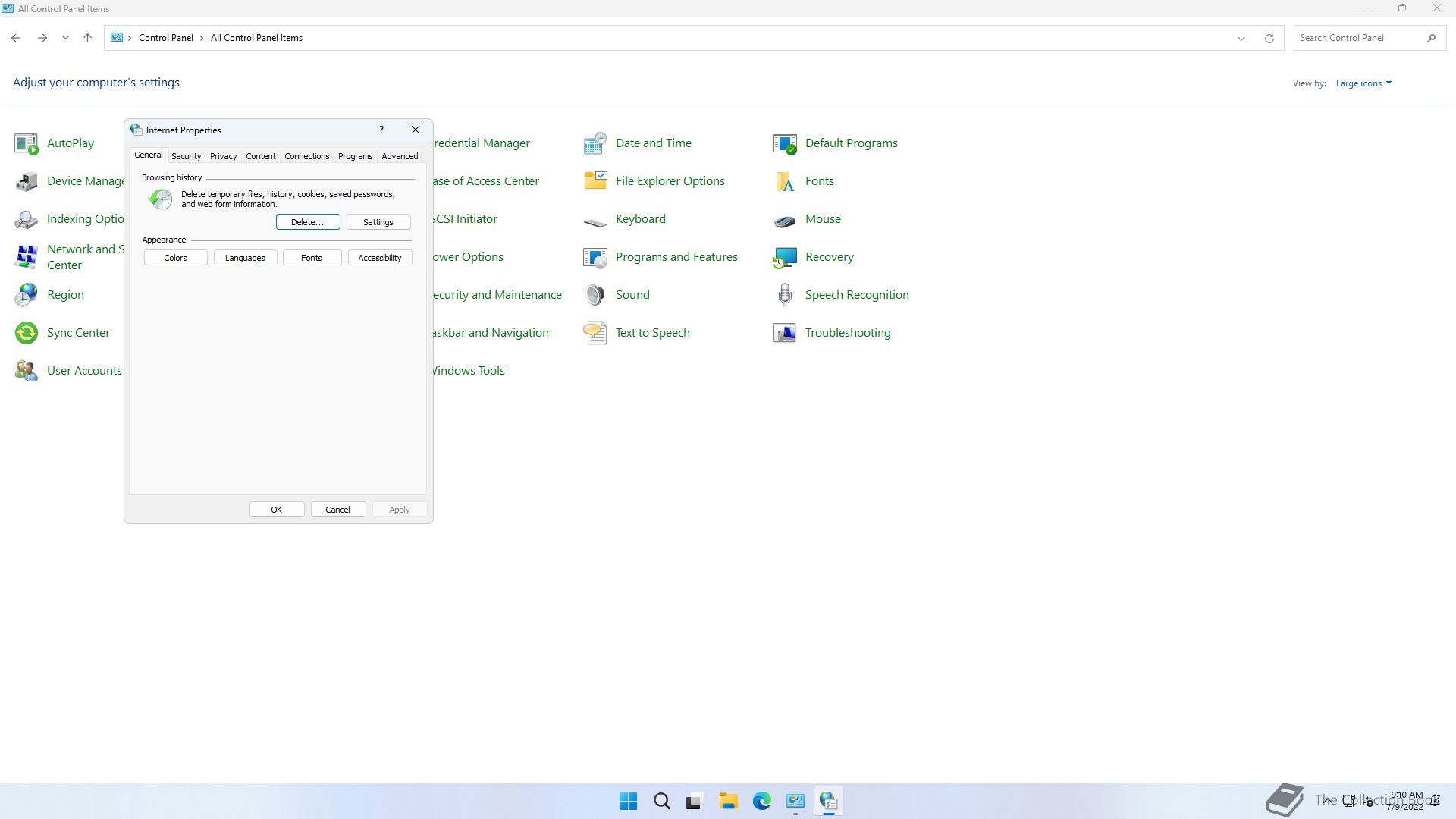
Task: Switch to the Security tab
Action: point(186,156)
